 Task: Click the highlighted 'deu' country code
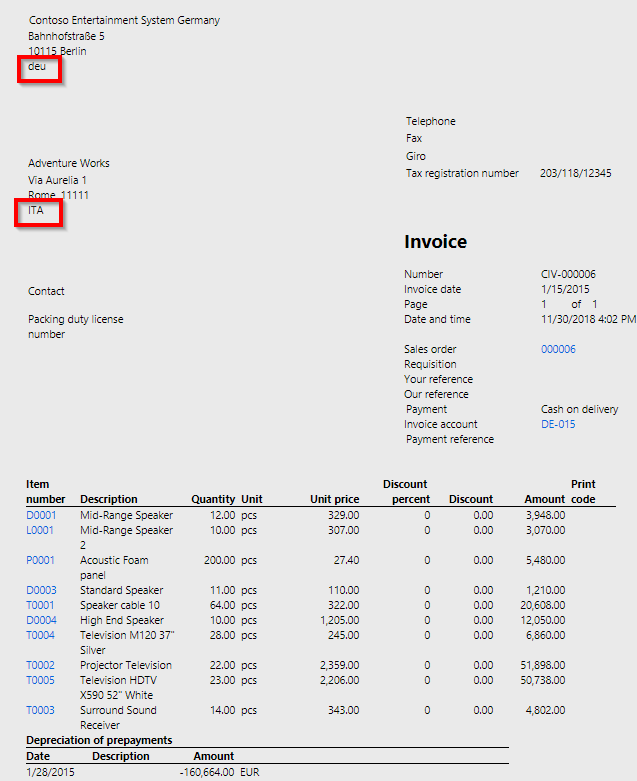pos(37,67)
